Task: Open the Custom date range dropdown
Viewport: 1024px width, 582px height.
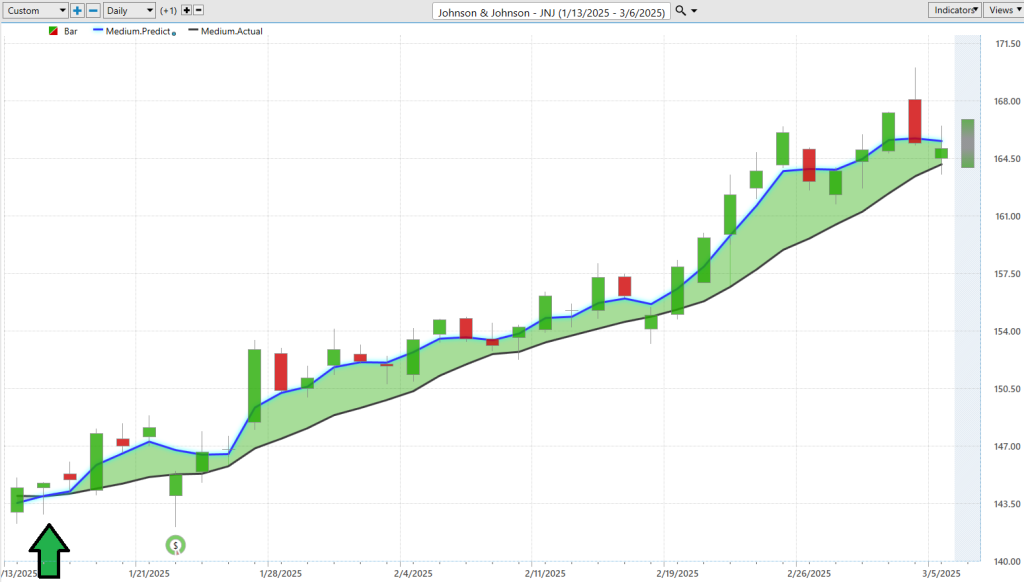Action: click(35, 10)
